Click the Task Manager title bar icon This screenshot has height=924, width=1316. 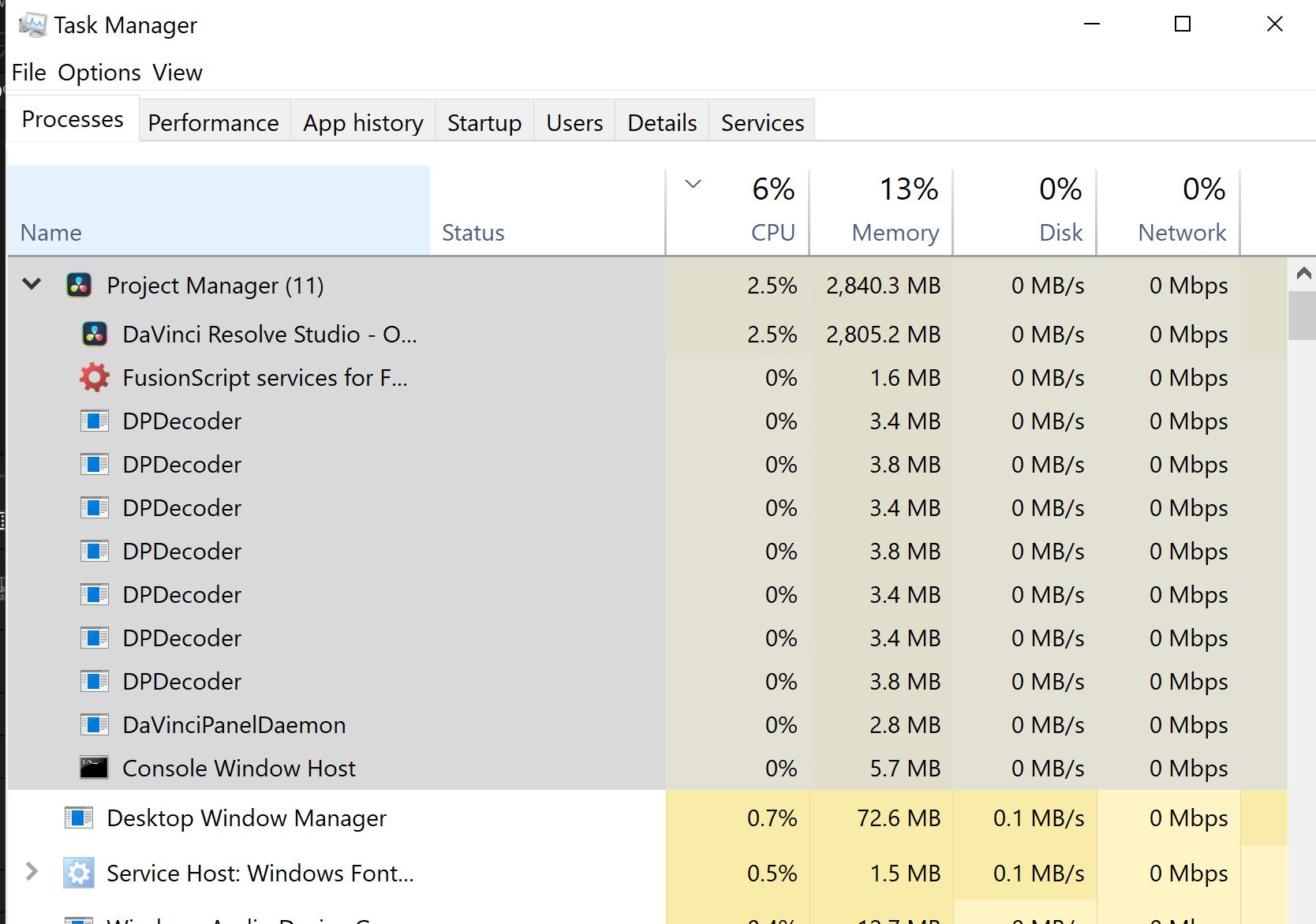coord(32,25)
